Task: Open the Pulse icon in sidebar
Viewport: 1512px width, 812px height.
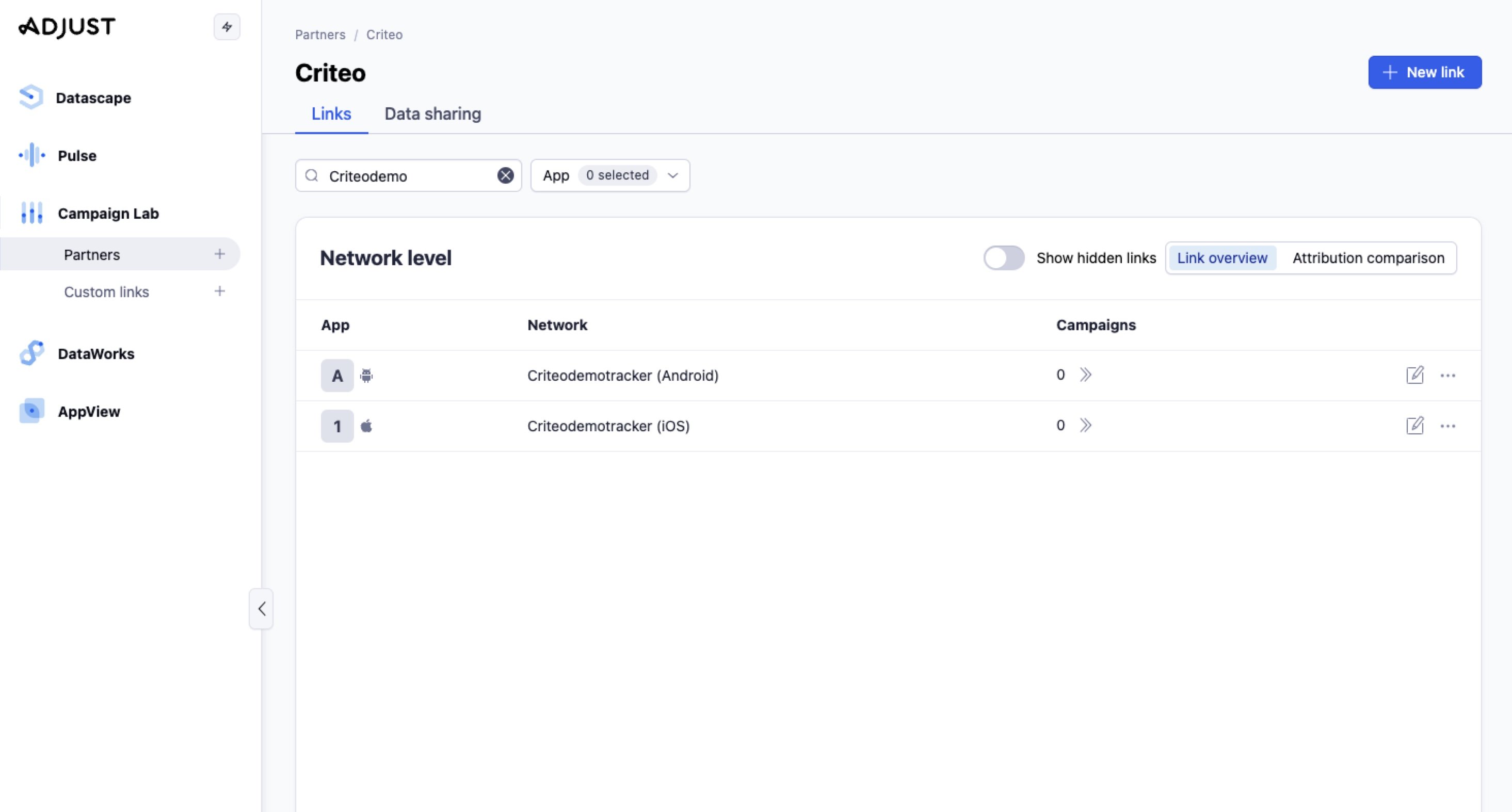Action: pyautogui.click(x=31, y=155)
